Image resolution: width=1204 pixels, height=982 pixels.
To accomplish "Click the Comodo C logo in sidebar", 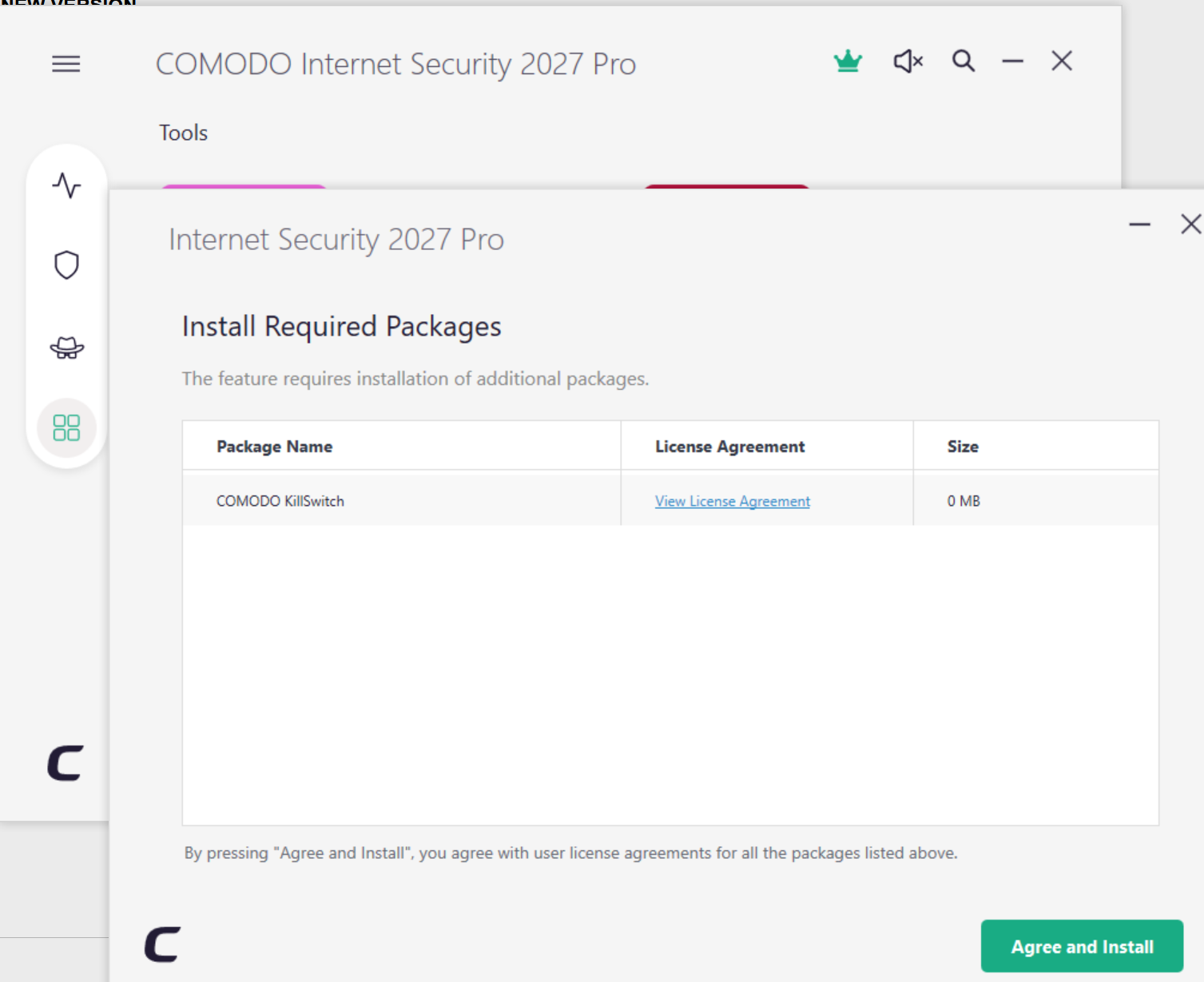I will click(x=66, y=763).
